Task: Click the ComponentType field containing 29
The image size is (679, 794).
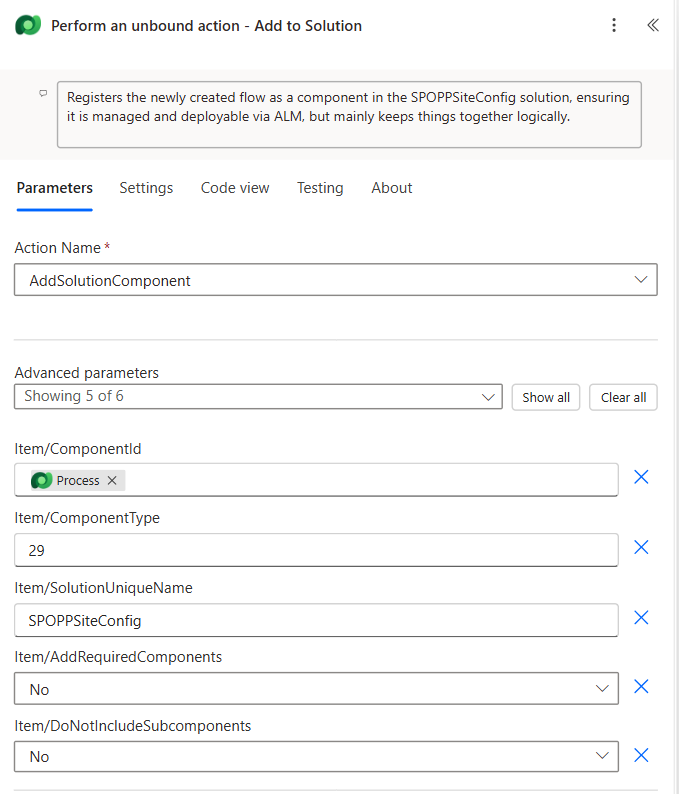Action: 316,550
